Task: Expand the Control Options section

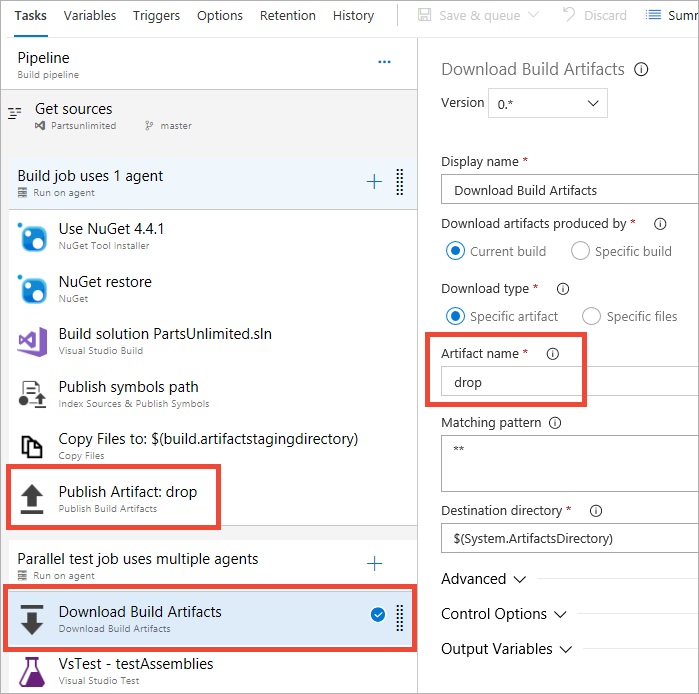Action: (x=504, y=614)
